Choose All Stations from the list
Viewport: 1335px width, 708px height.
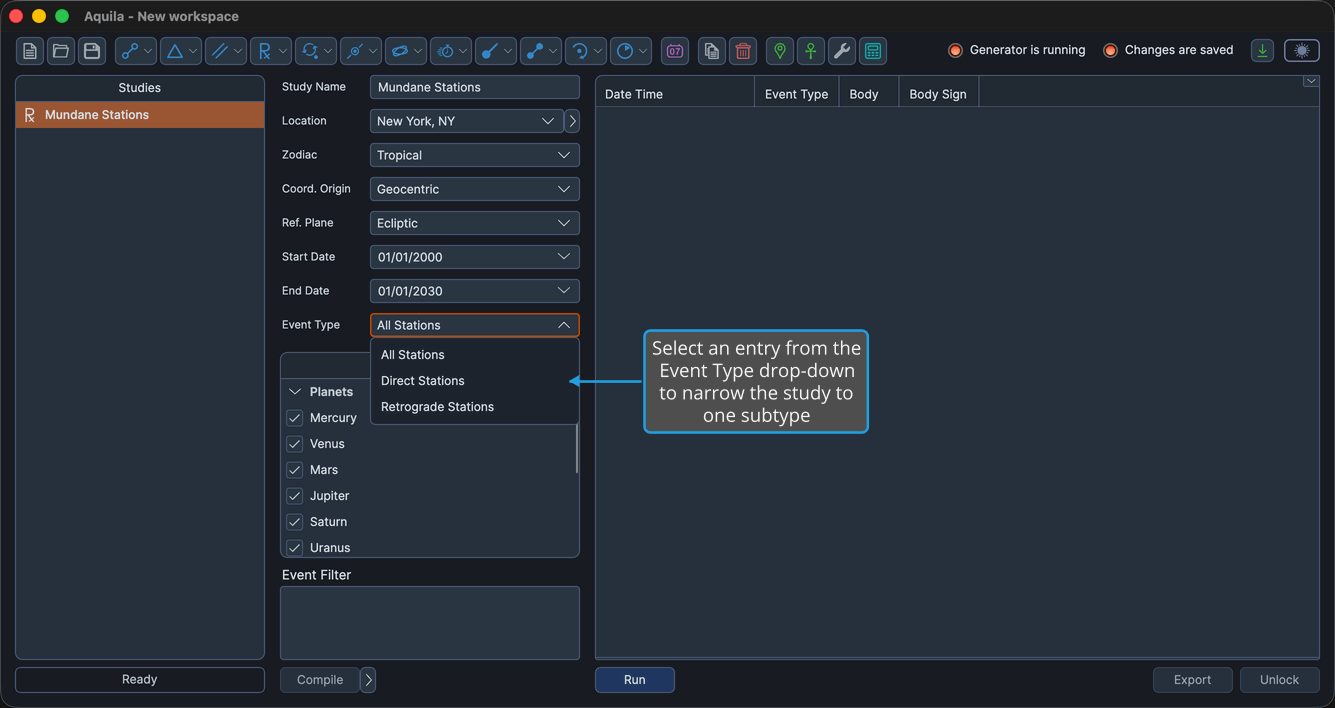point(475,355)
